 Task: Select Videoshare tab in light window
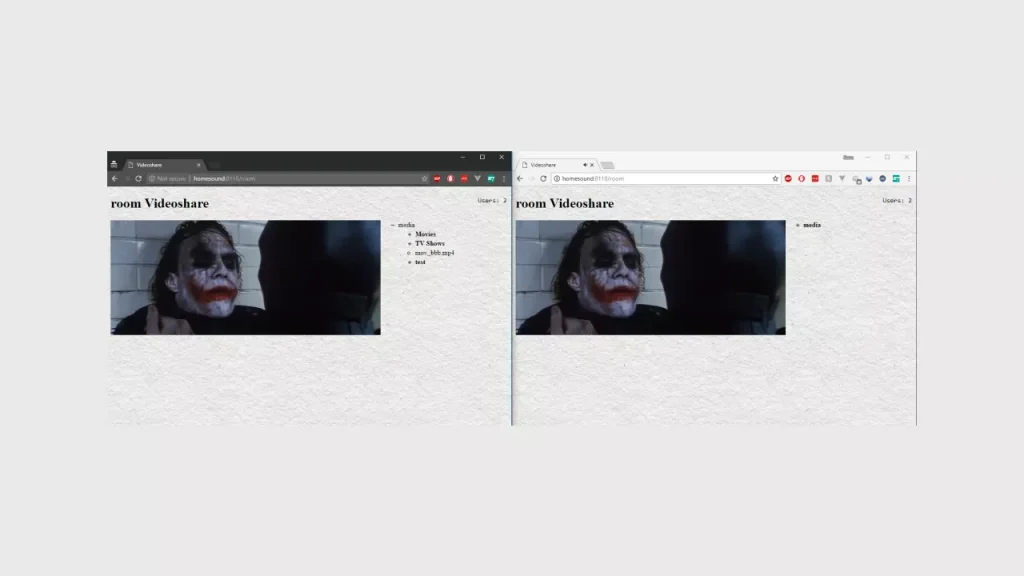pos(558,165)
